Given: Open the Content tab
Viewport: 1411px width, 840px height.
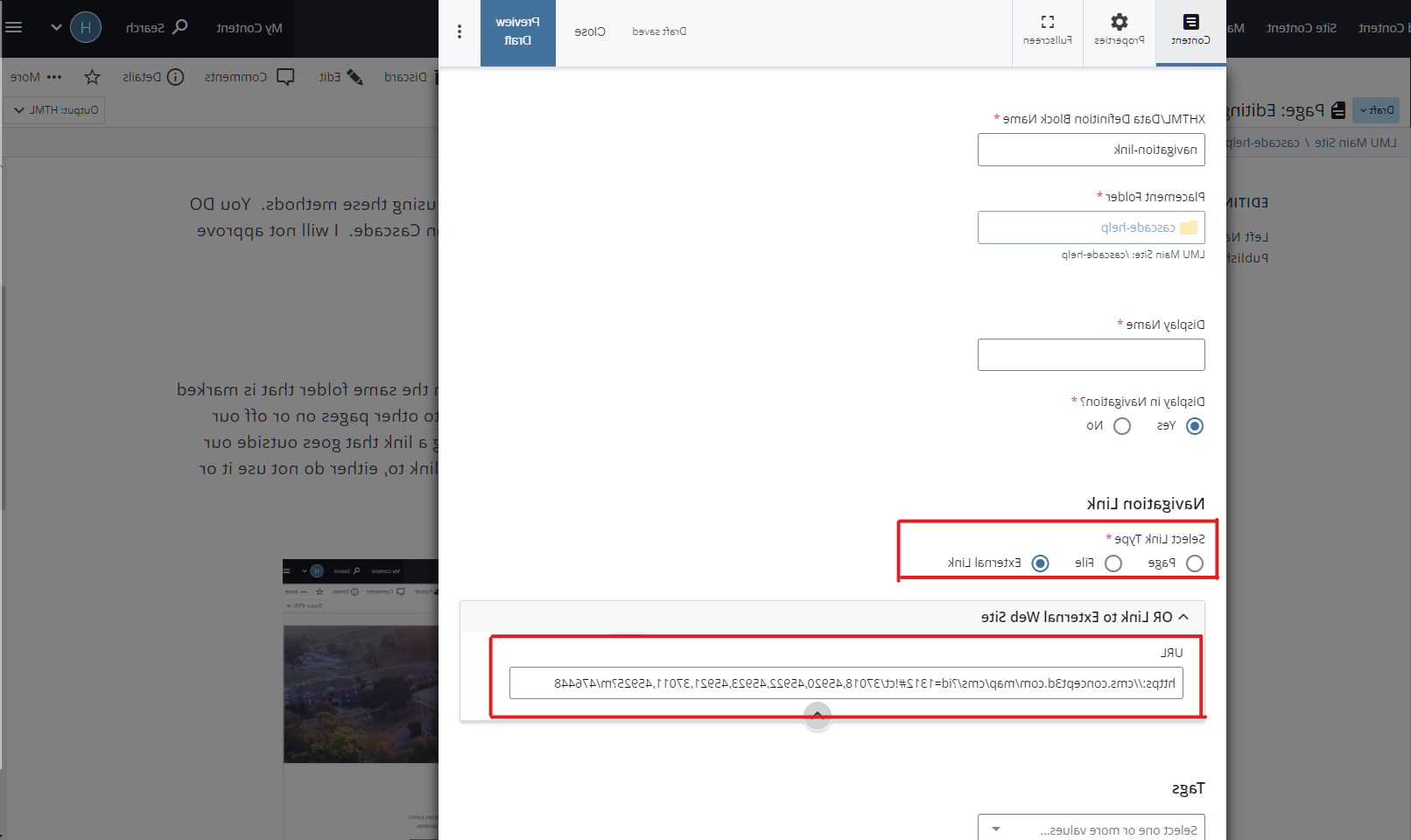Looking at the screenshot, I should pos(1190,31).
